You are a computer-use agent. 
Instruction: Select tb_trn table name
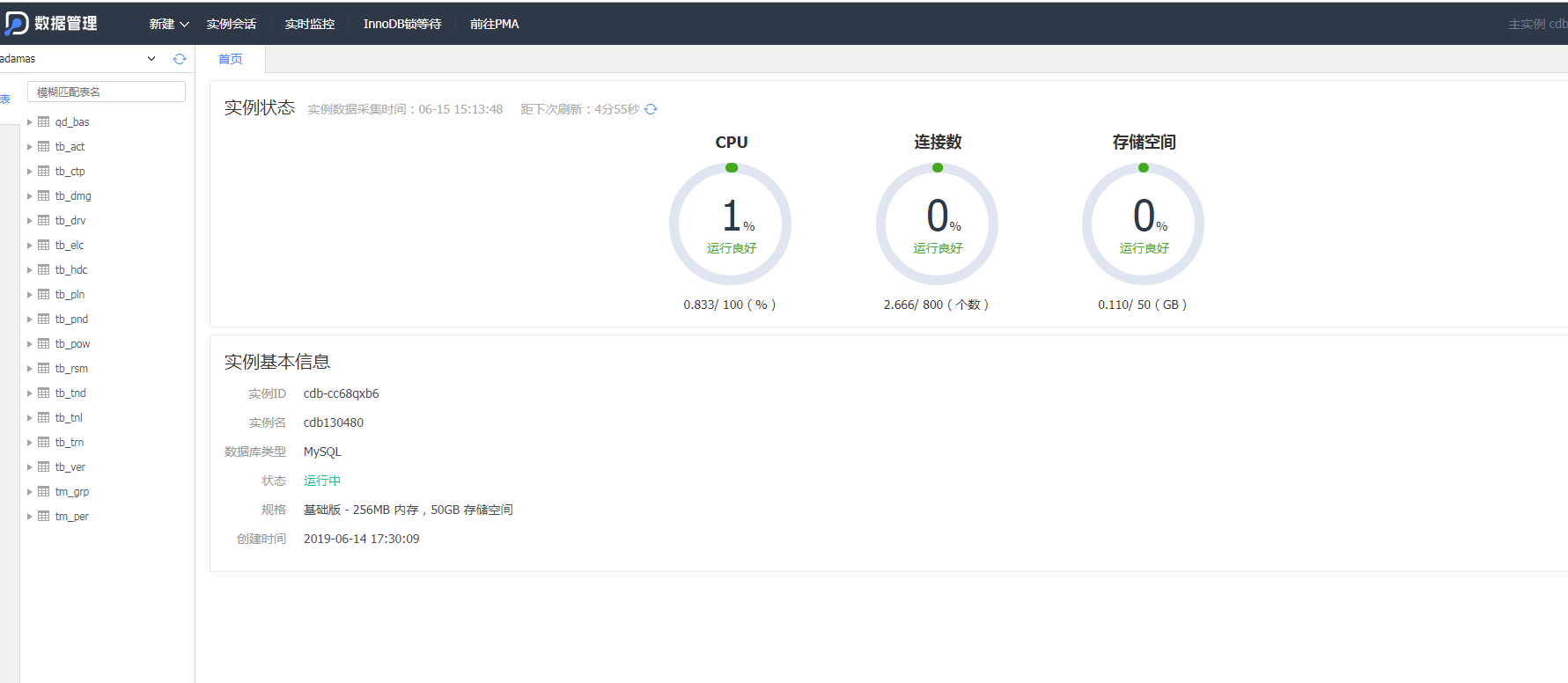(x=70, y=443)
